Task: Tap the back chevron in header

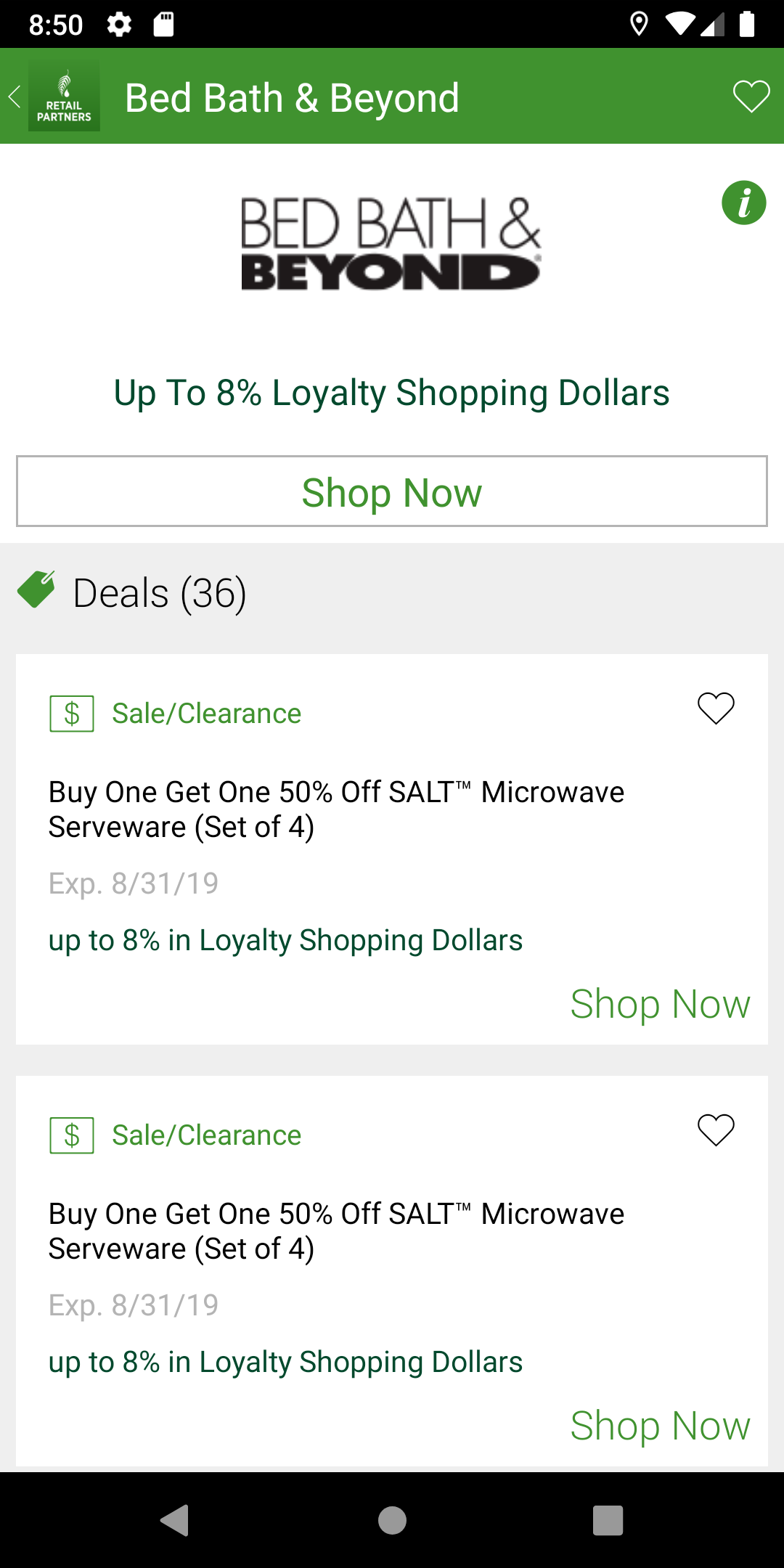Action: [15, 97]
